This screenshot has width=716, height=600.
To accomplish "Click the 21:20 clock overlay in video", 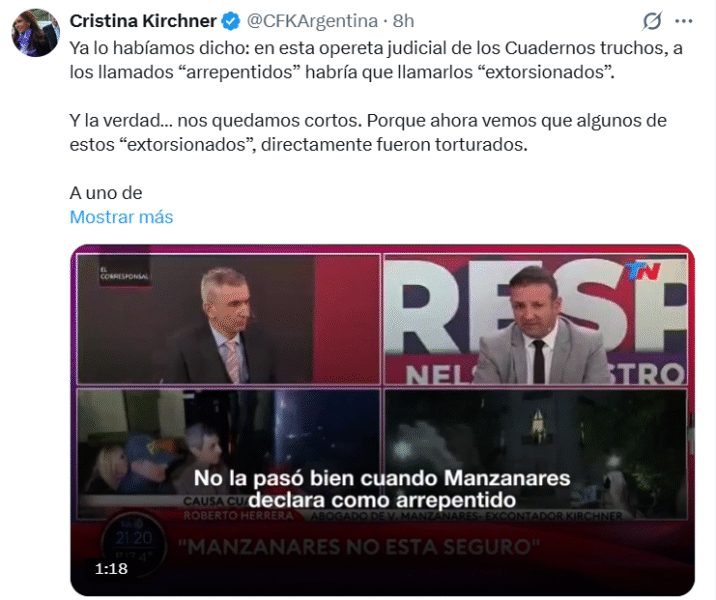I will pos(134,538).
